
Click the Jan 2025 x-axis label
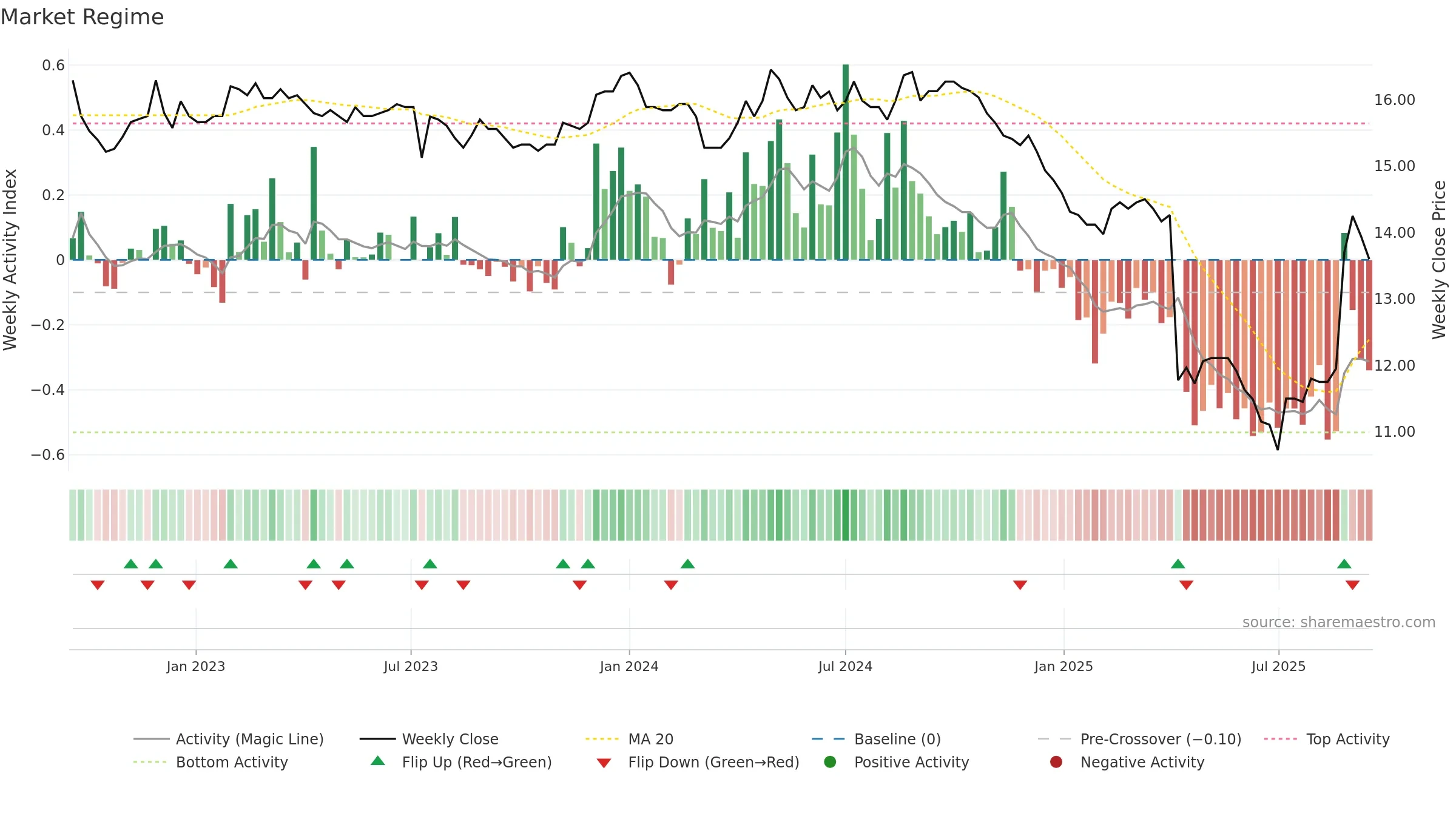click(1063, 666)
